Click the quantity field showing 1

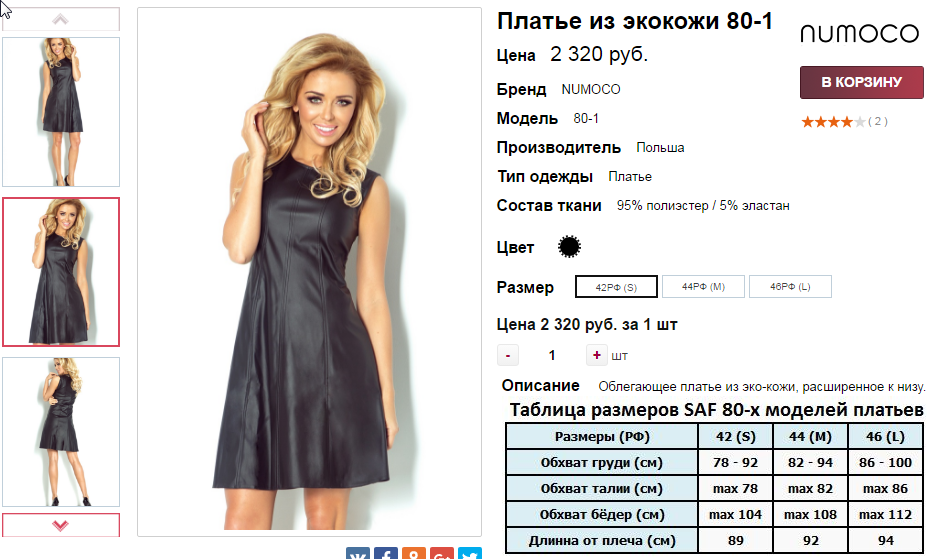tap(552, 355)
